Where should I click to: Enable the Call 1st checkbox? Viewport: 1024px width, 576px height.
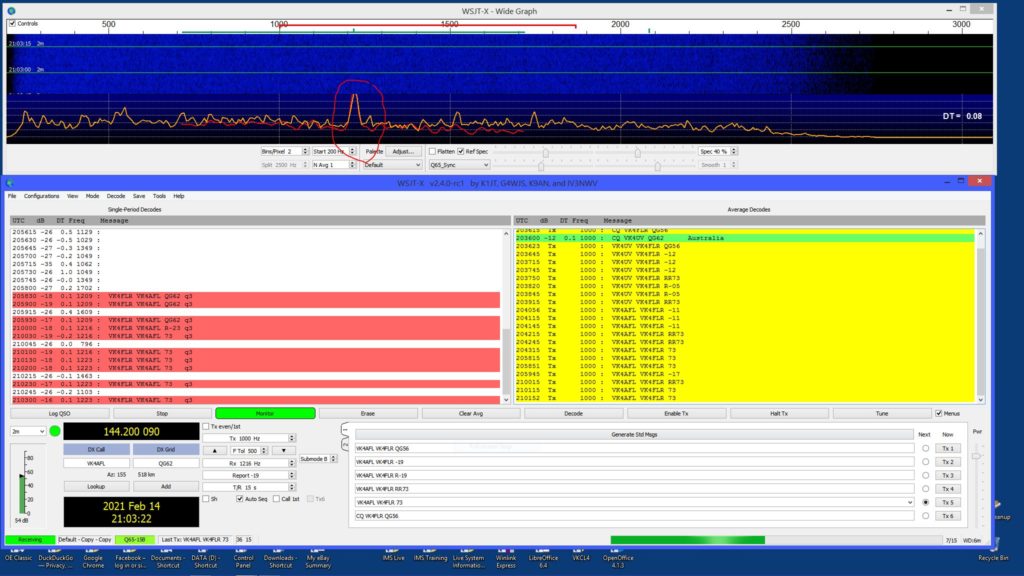[276, 499]
